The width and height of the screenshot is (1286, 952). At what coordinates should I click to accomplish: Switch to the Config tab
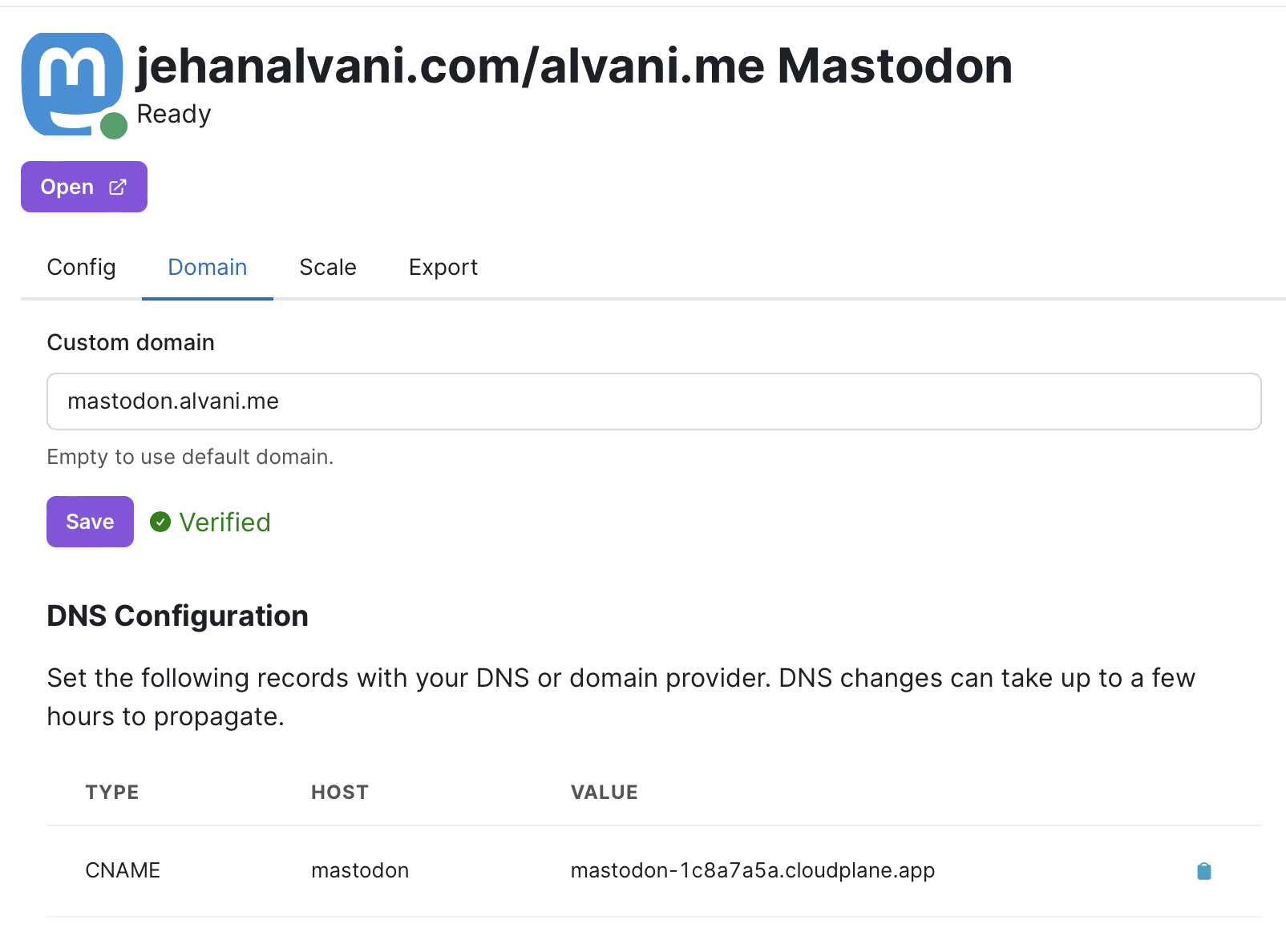tap(81, 267)
